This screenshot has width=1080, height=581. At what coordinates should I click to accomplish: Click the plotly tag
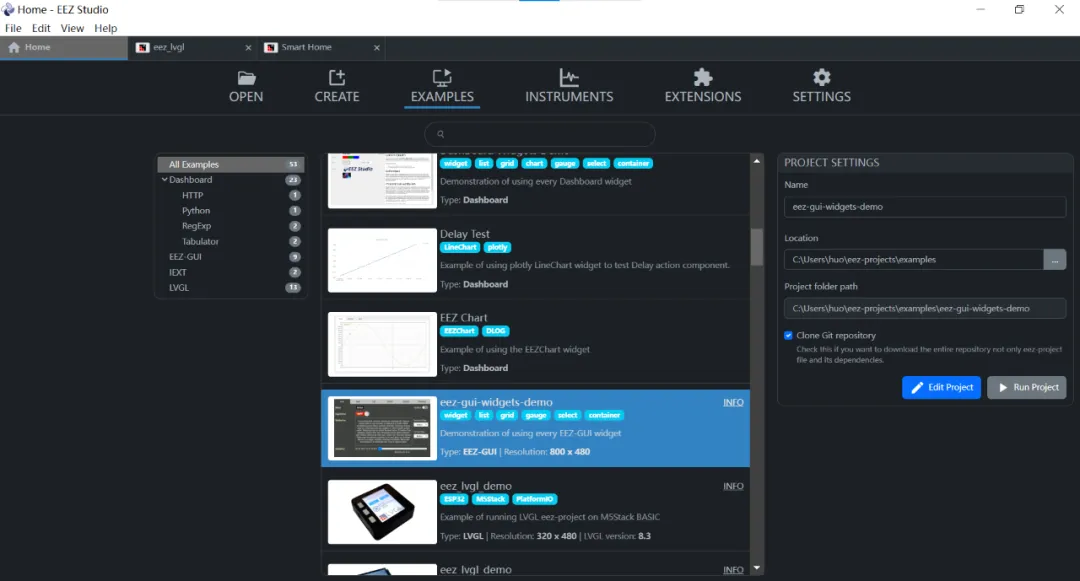(497, 247)
